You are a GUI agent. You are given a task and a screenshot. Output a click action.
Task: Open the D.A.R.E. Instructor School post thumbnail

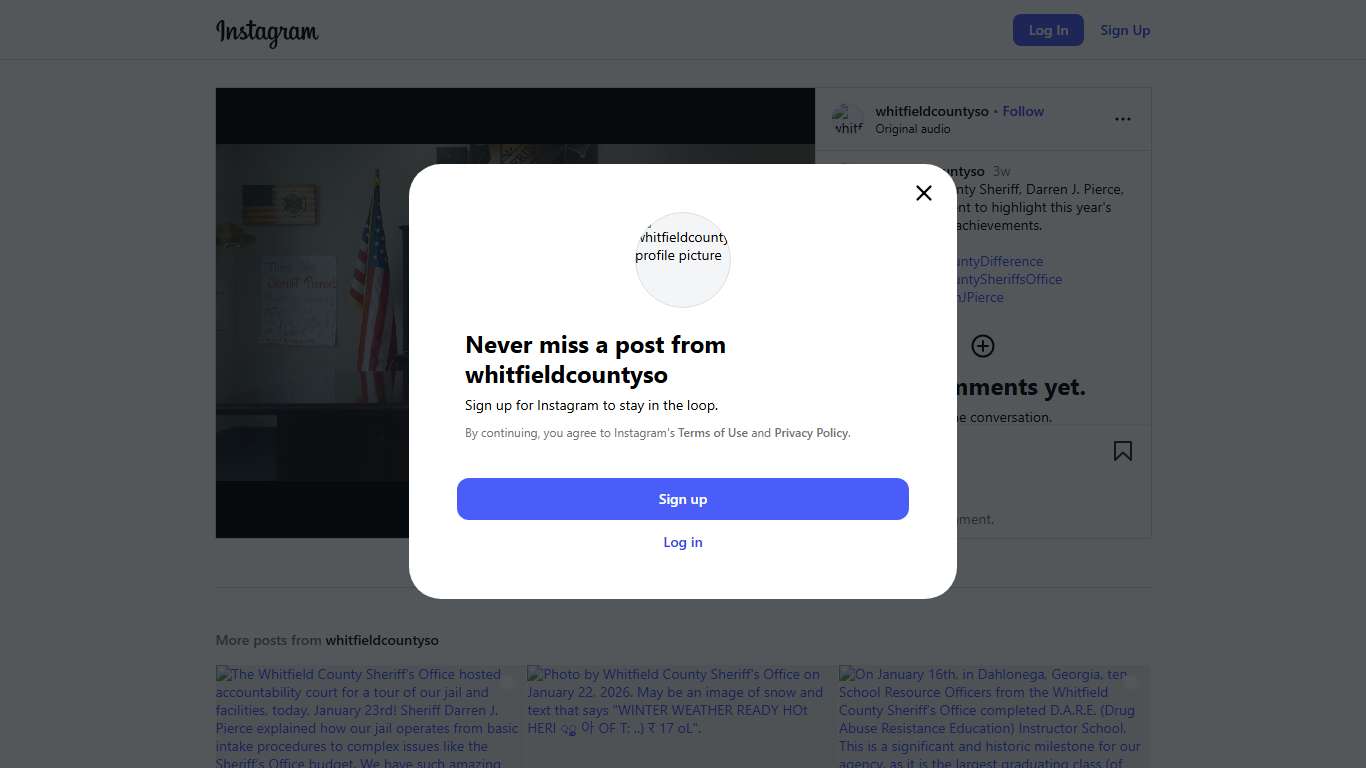[993, 716]
